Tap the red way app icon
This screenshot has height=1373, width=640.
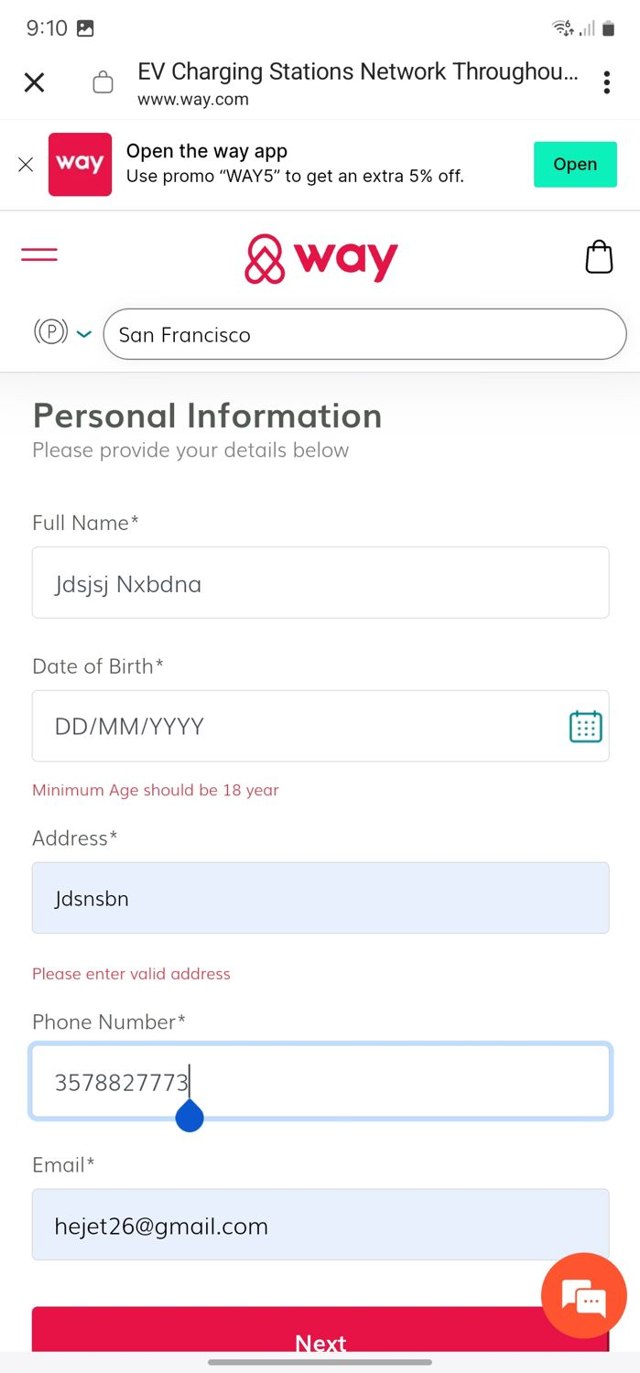(80, 164)
